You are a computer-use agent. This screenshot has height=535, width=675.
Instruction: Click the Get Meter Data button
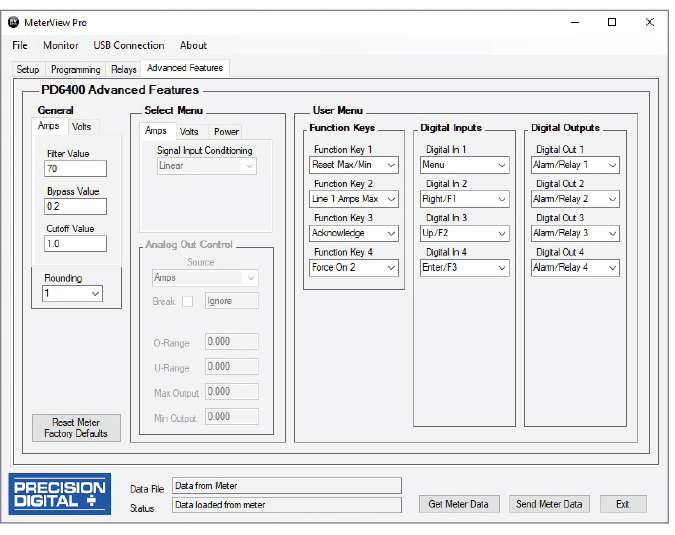(459, 504)
